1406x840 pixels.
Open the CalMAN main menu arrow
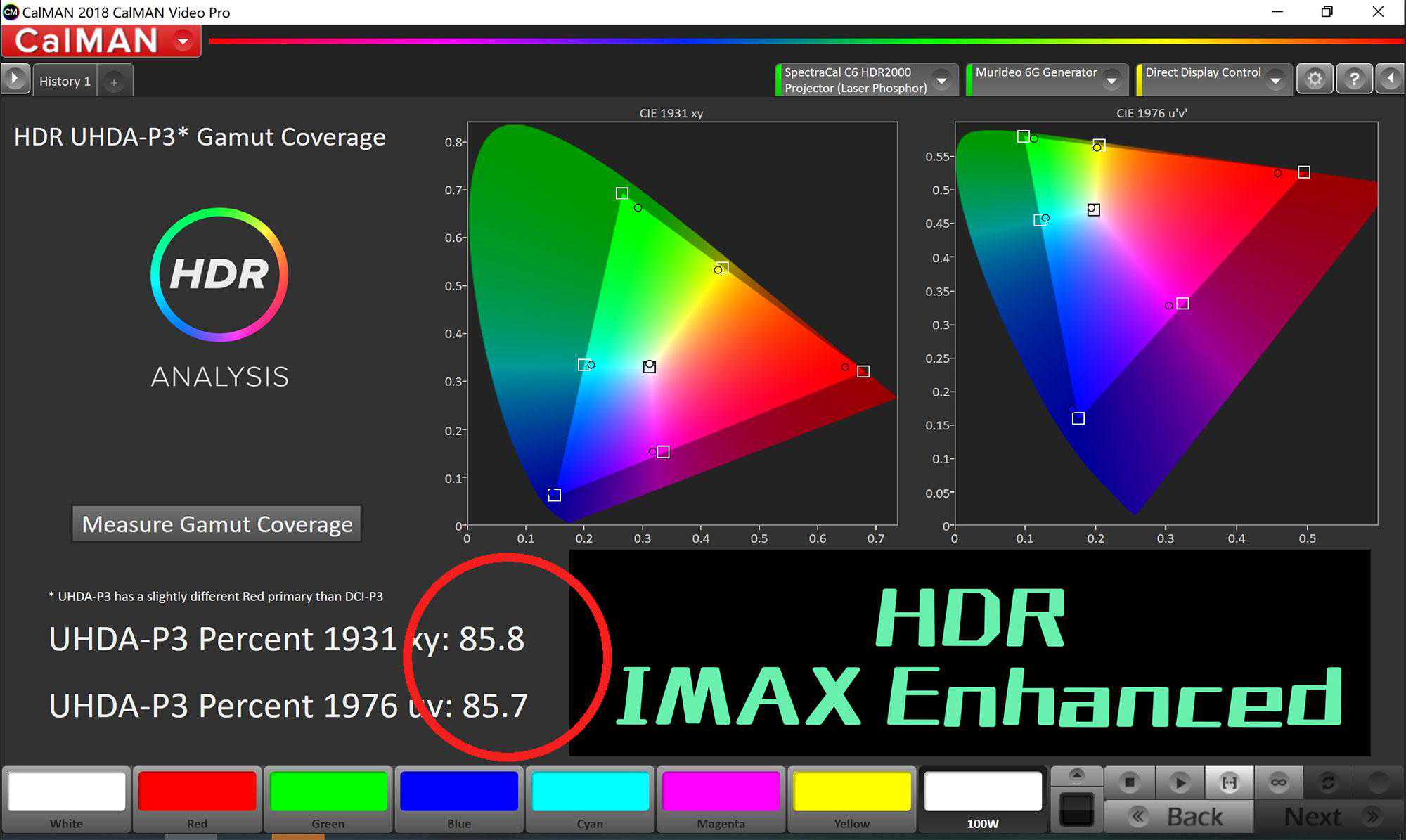(x=183, y=41)
